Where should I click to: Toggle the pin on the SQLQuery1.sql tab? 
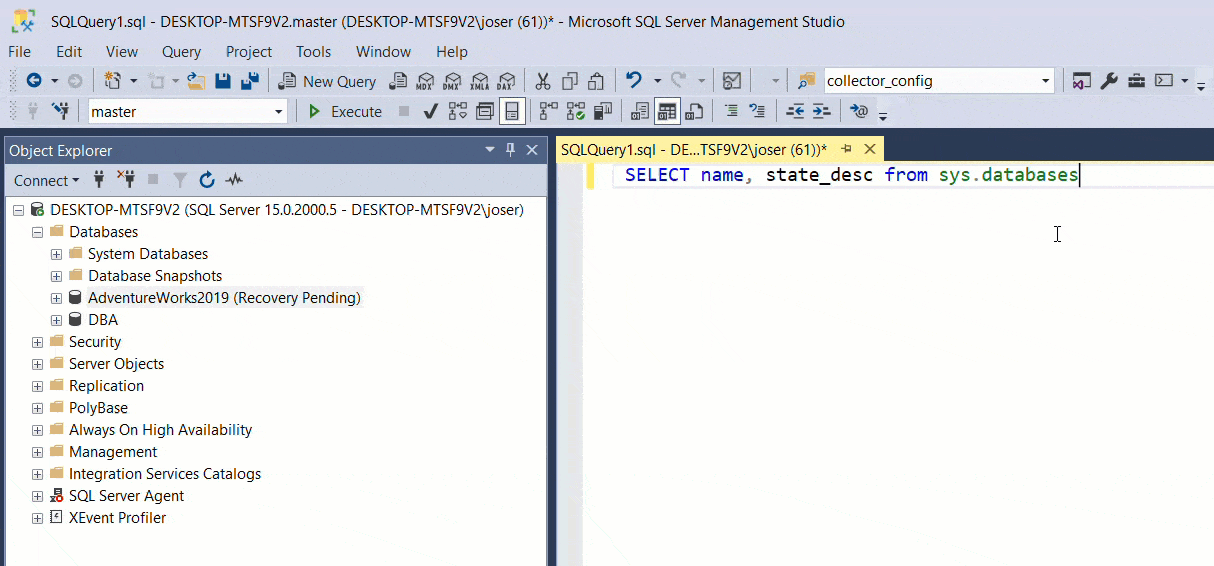[846, 149]
